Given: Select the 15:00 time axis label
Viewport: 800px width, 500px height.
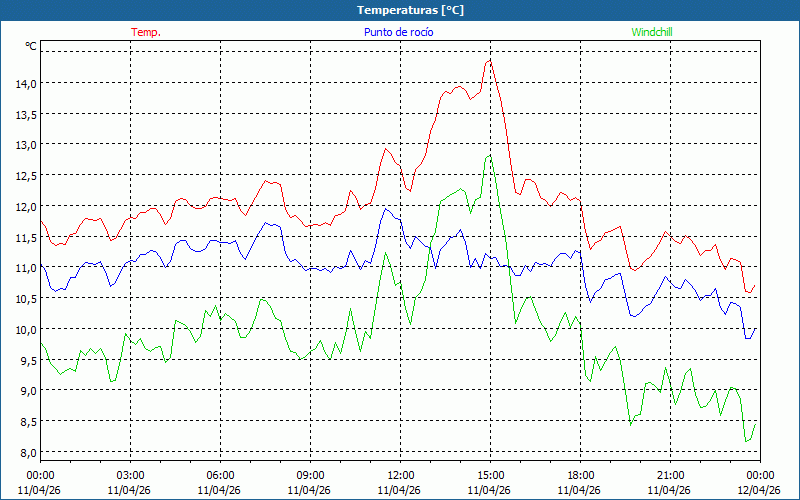Looking at the screenshot, I should coord(490,475).
